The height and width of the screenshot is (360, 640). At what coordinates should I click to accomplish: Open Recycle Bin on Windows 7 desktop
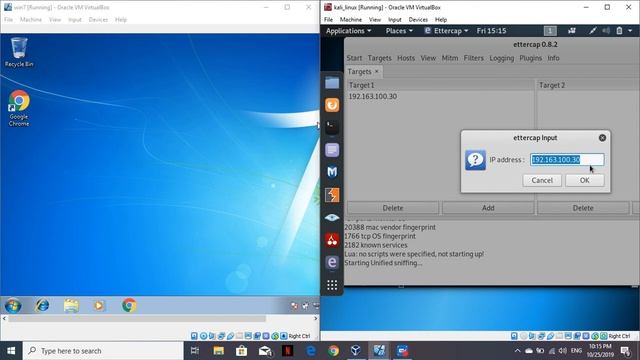pyautogui.click(x=19, y=52)
